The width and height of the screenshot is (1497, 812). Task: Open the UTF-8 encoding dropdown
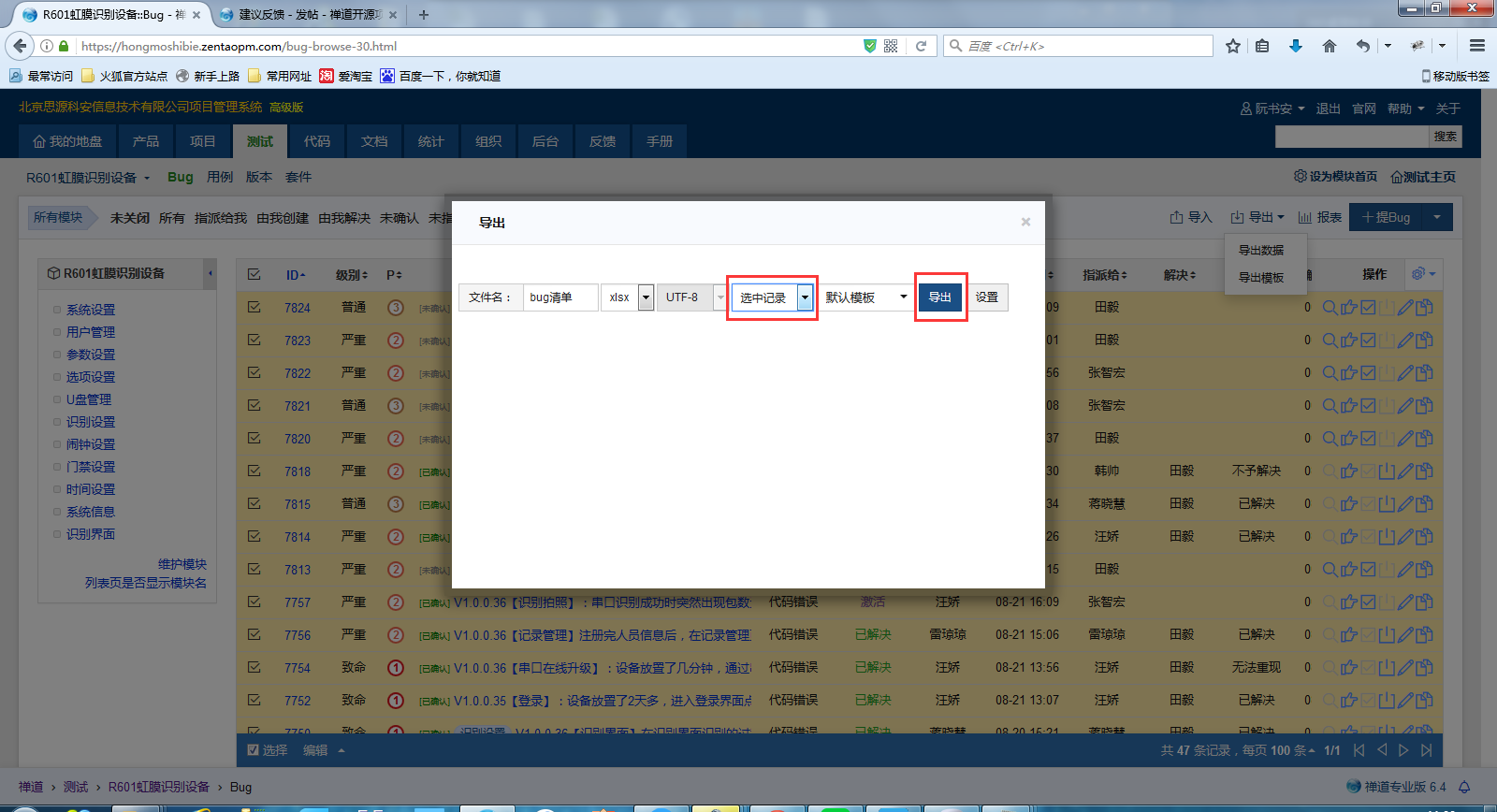[x=691, y=297]
